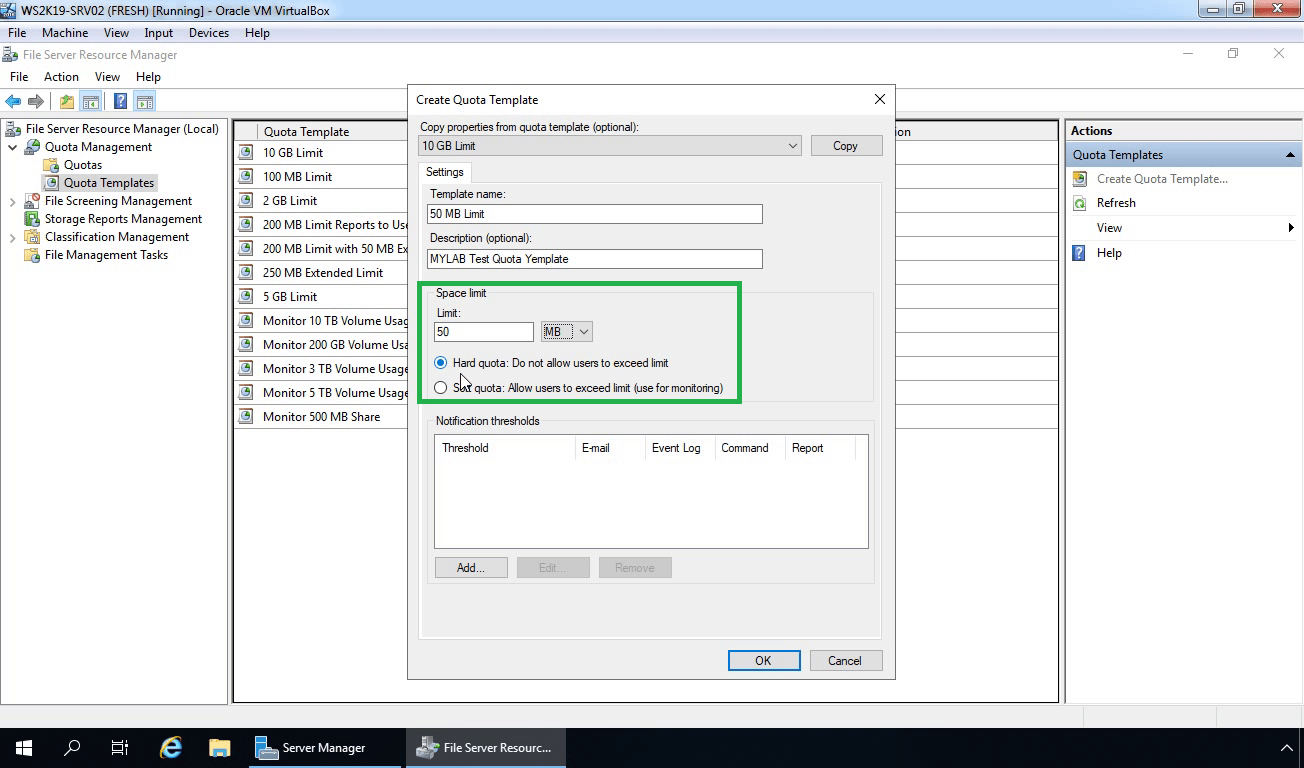Click the Description input field
Screen dimensions: 1304x768
point(595,259)
